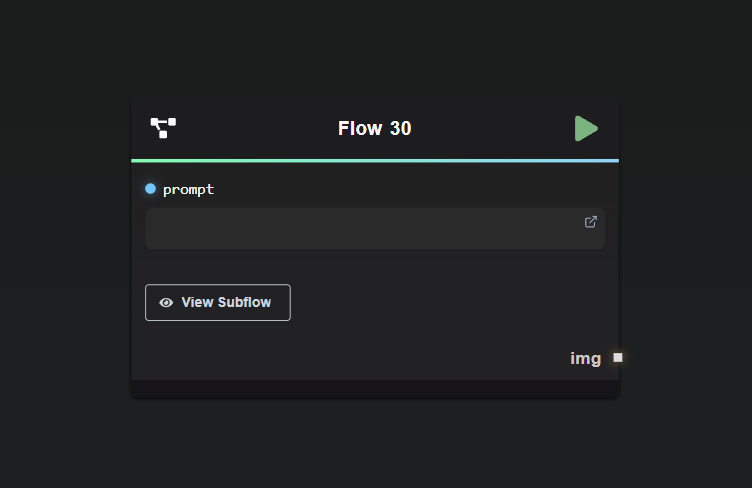Click the Flow 30 node title

[x=375, y=128]
